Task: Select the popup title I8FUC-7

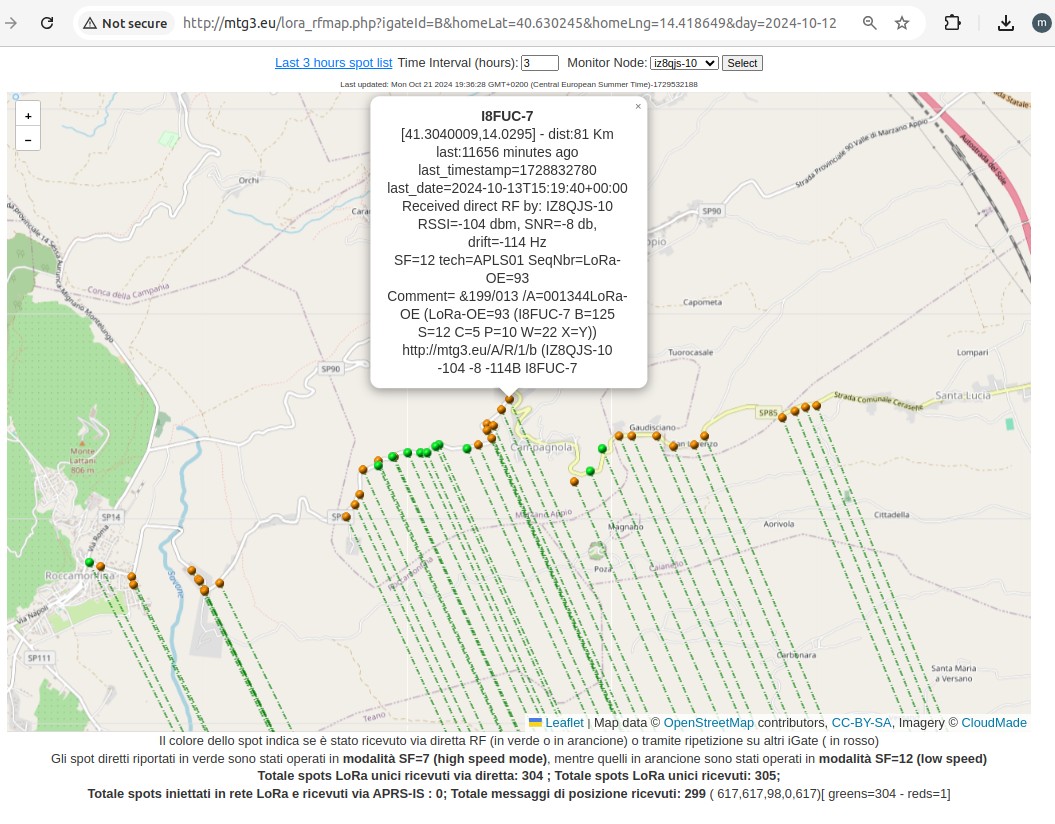Action: pos(507,116)
